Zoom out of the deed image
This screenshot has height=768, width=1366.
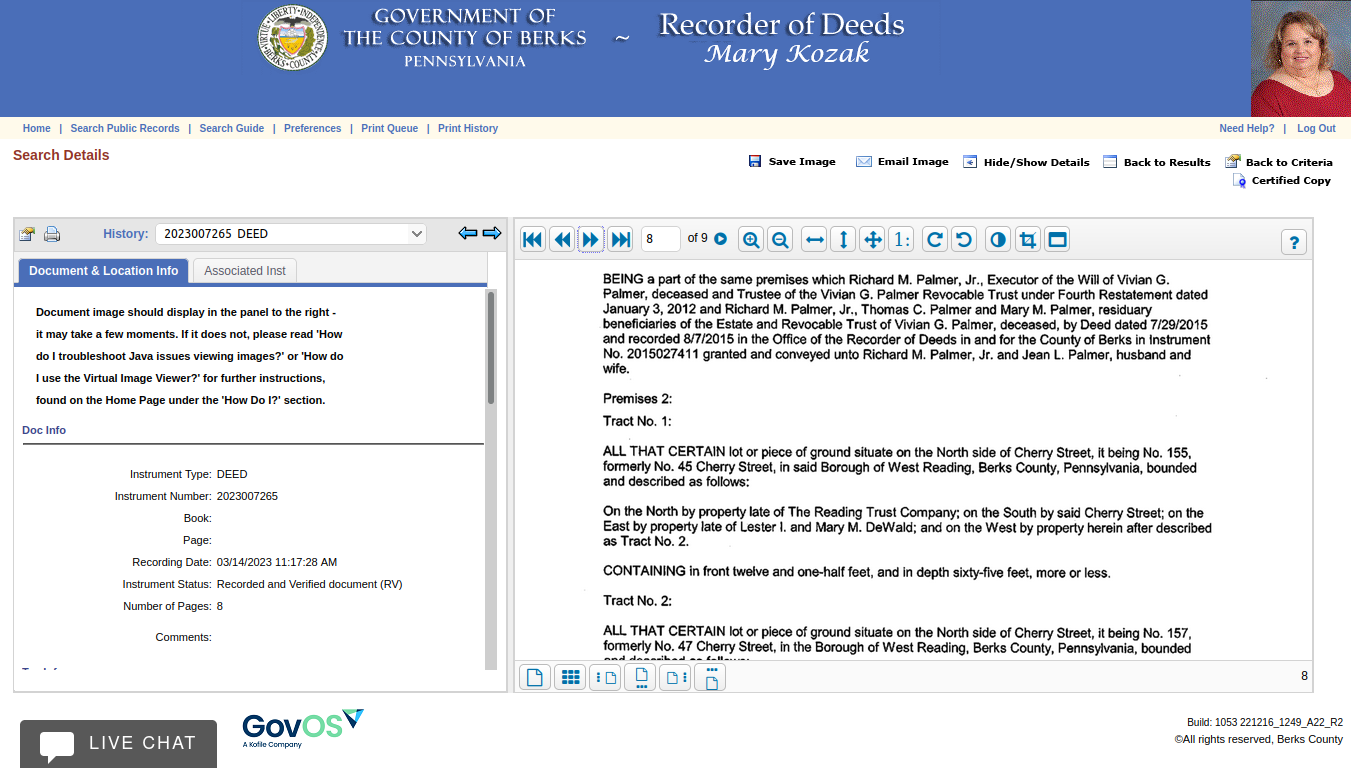pyautogui.click(x=781, y=240)
